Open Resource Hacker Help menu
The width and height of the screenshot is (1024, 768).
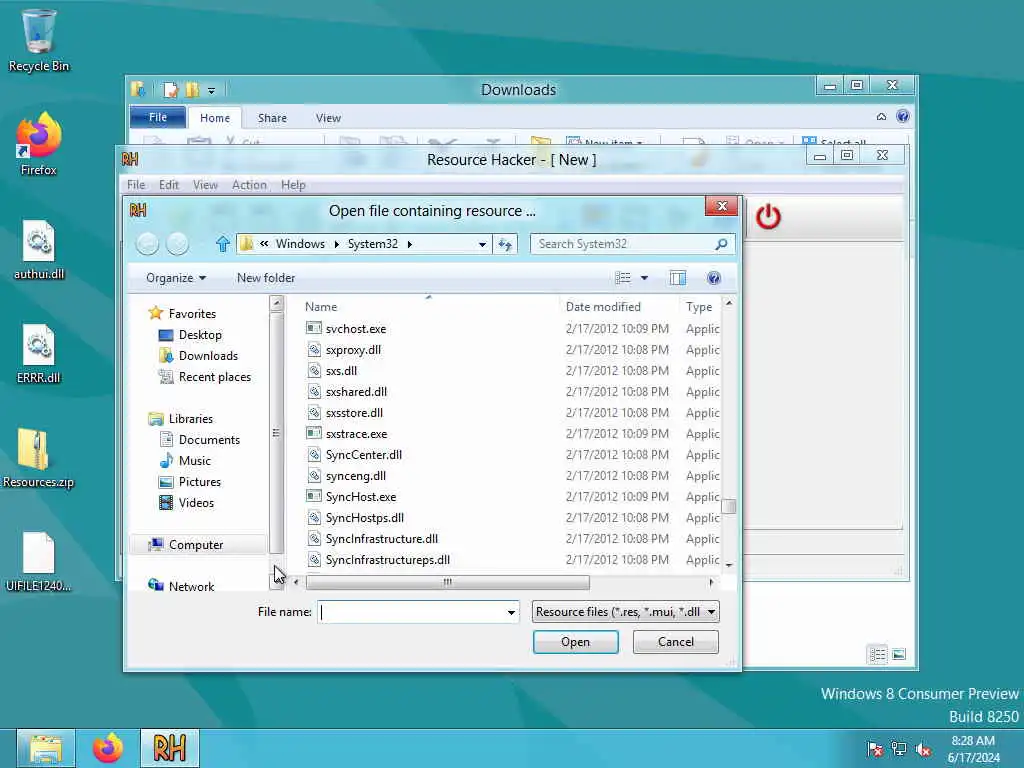click(x=293, y=185)
